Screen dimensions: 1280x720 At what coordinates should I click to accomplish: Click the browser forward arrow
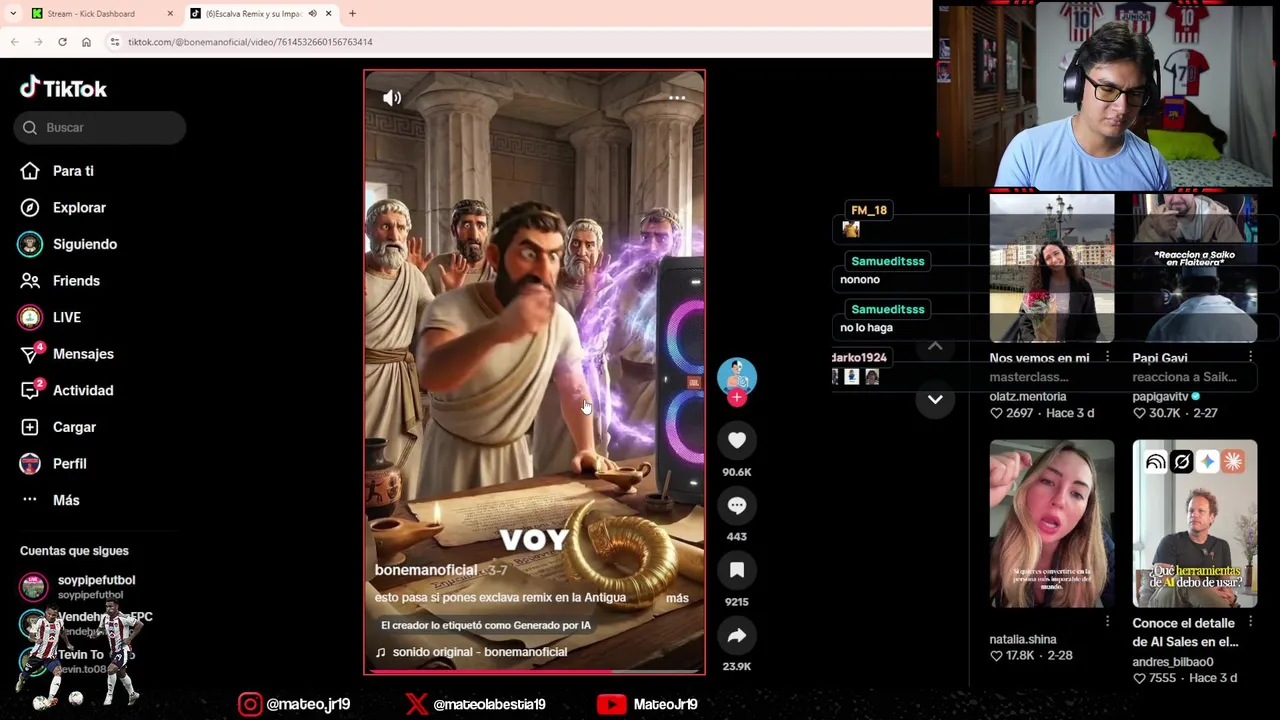38,42
